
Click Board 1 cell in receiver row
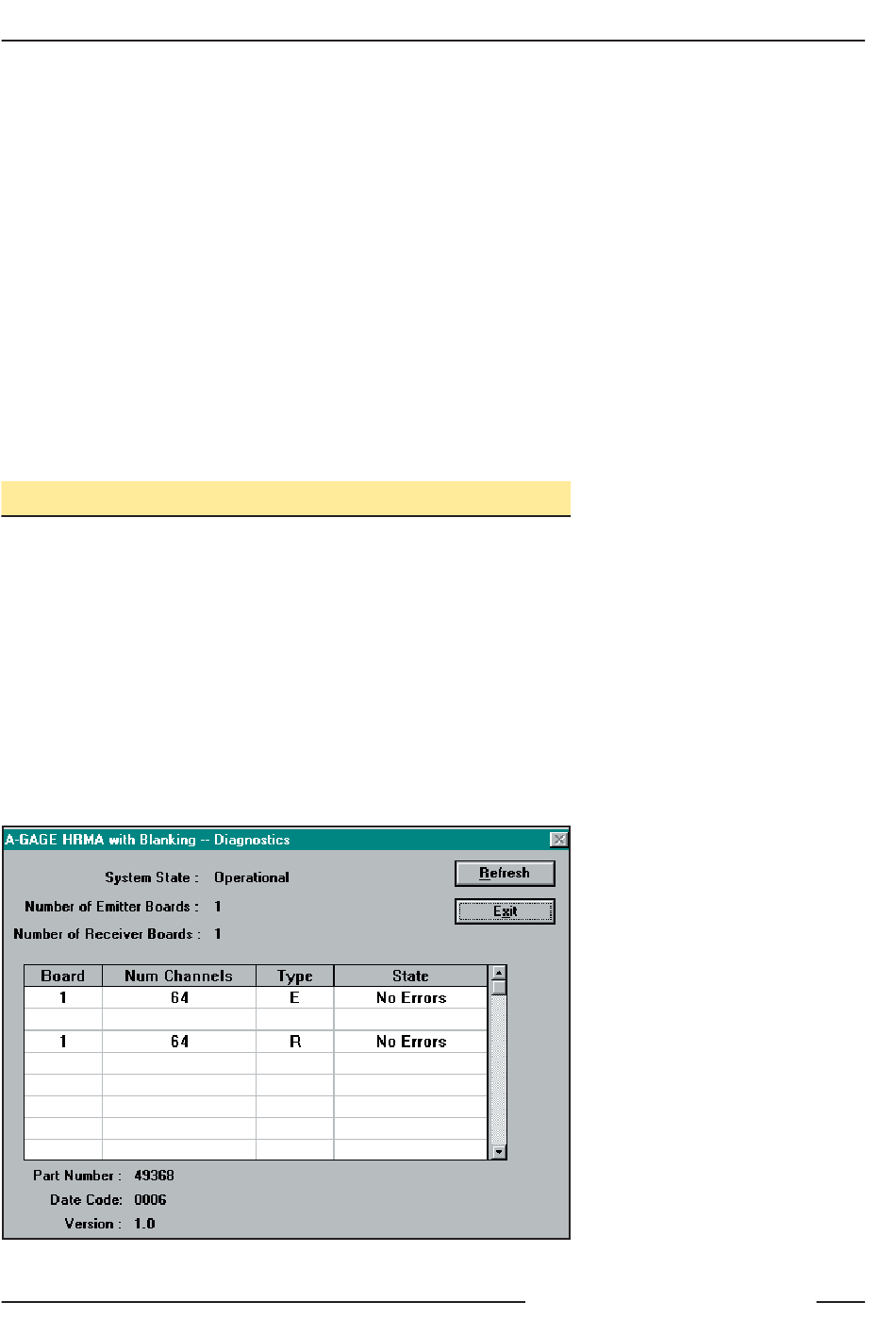[x=63, y=1042]
